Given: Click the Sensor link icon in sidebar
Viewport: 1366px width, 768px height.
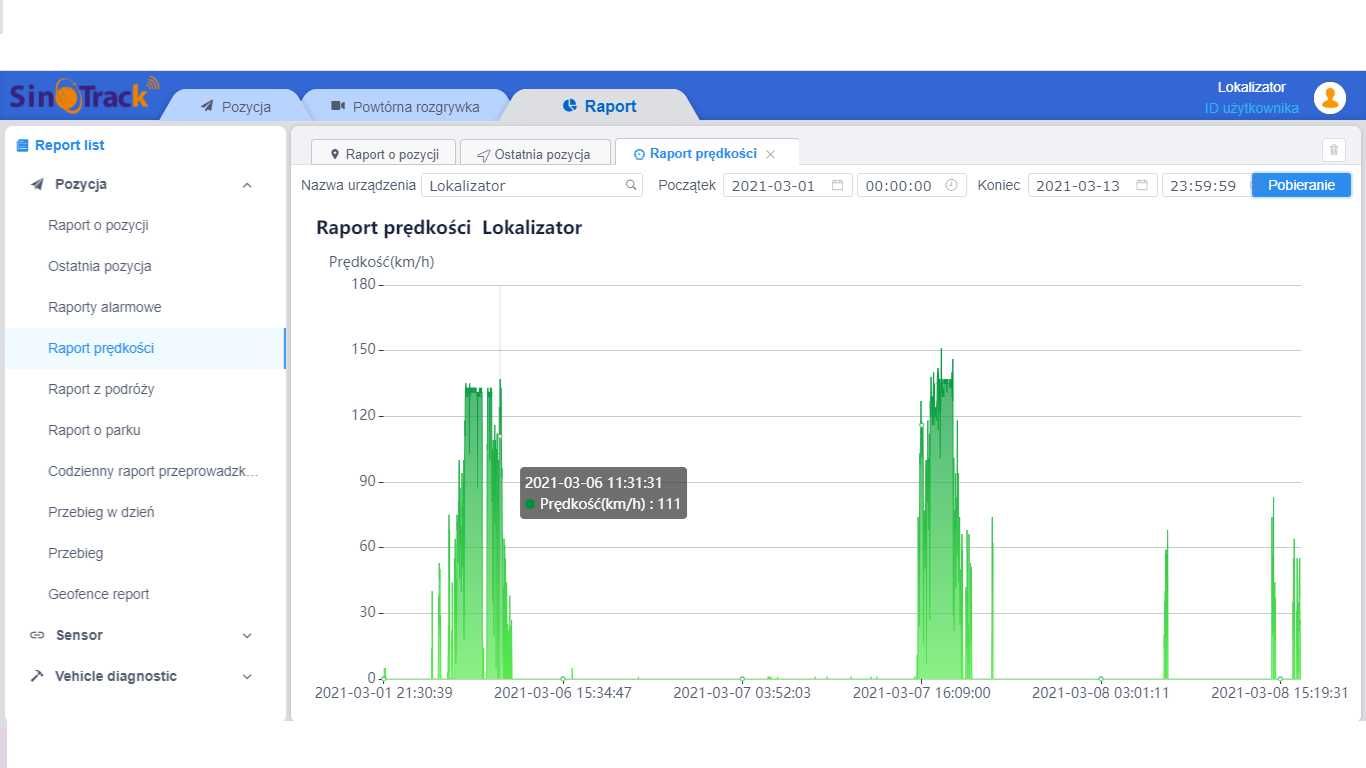Looking at the screenshot, I should coord(37,635).
